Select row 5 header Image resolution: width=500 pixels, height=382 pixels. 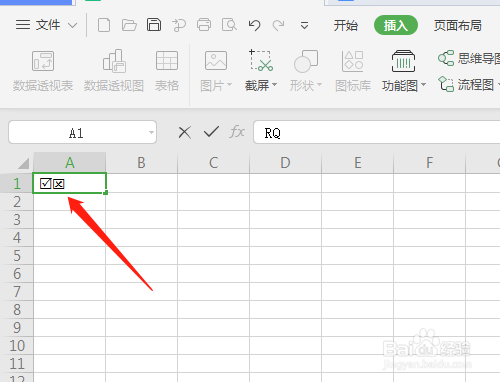point(17,256)
